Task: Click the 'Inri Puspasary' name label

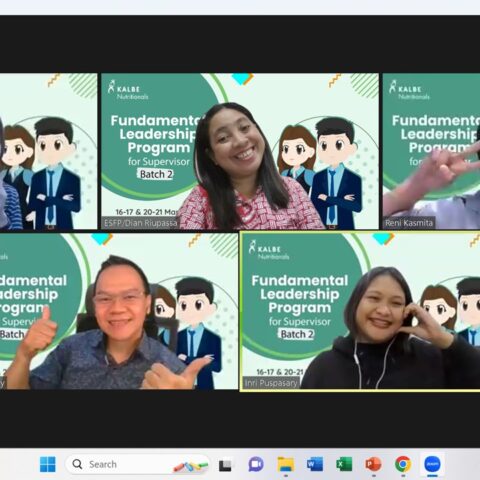Action: [x=271, y=383]
